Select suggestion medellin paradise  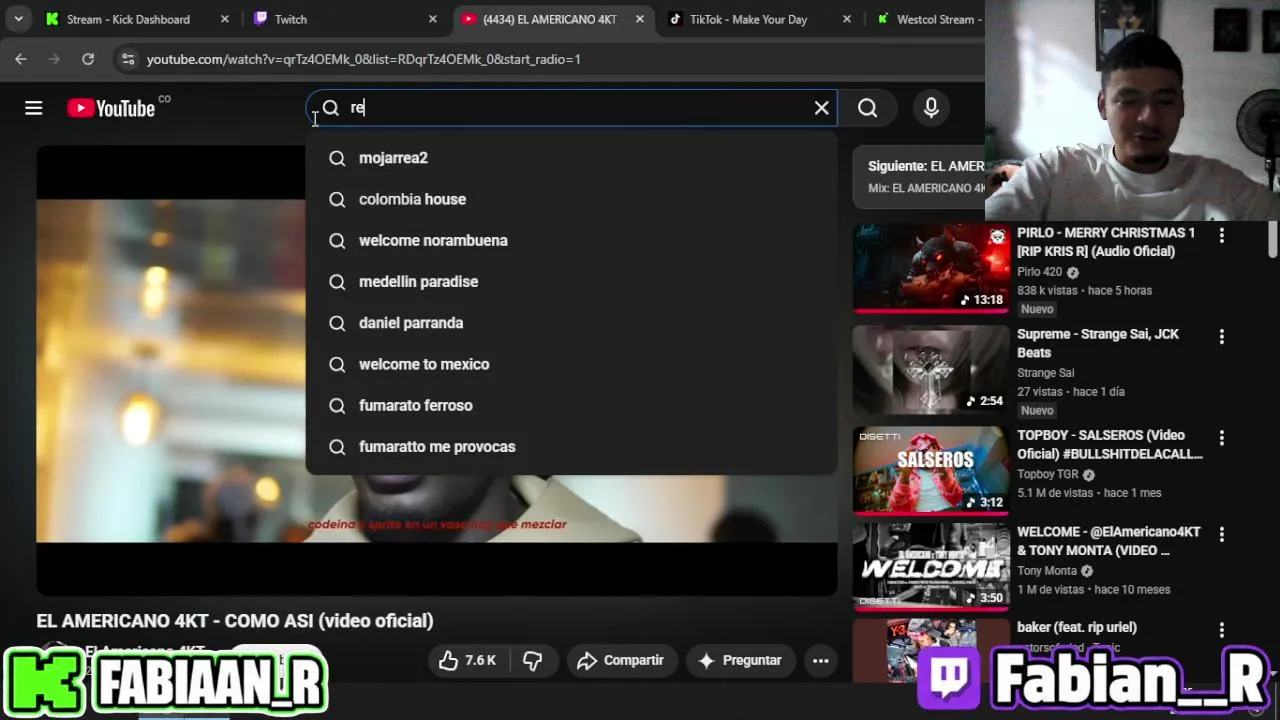point(571,282)
